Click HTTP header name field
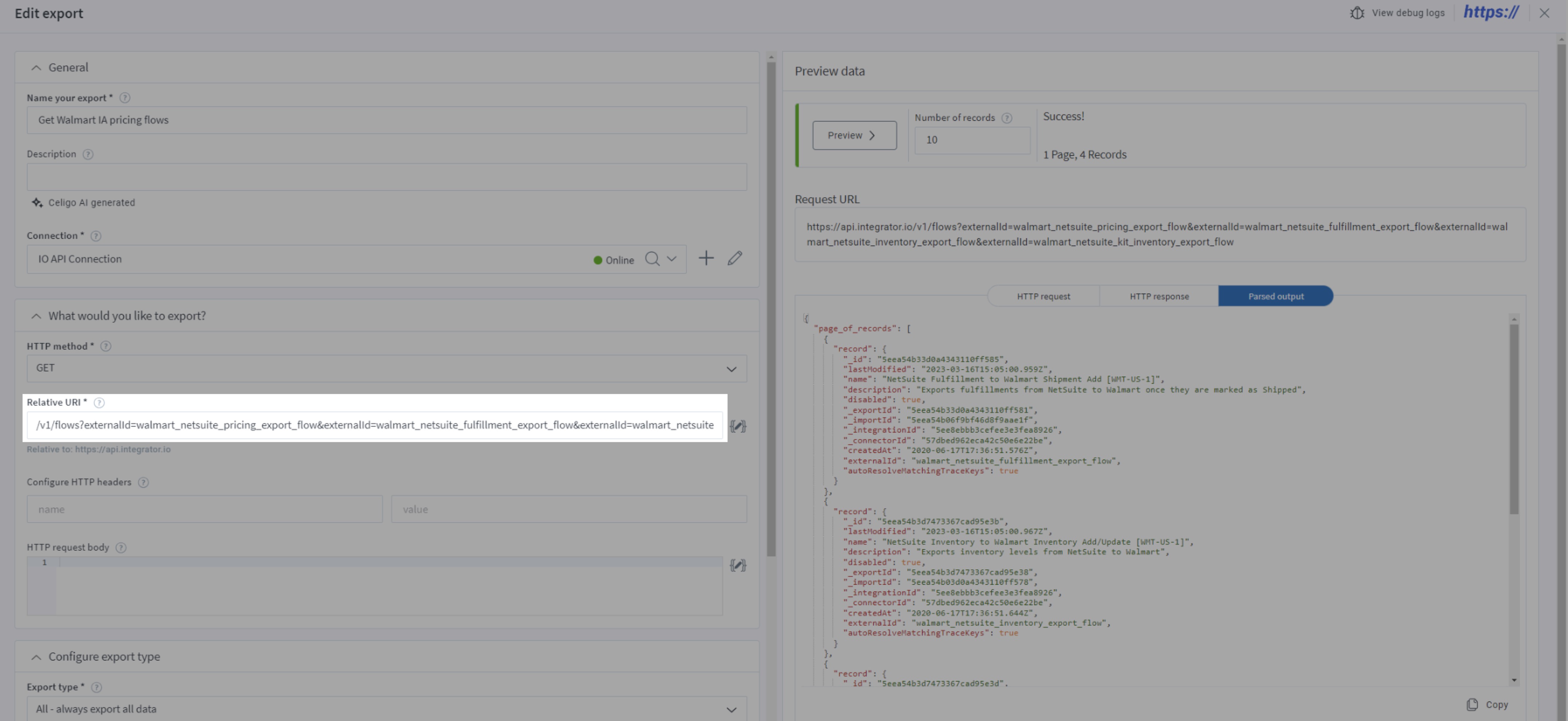This screenshot has height=721, width=1568. [205, 509]
